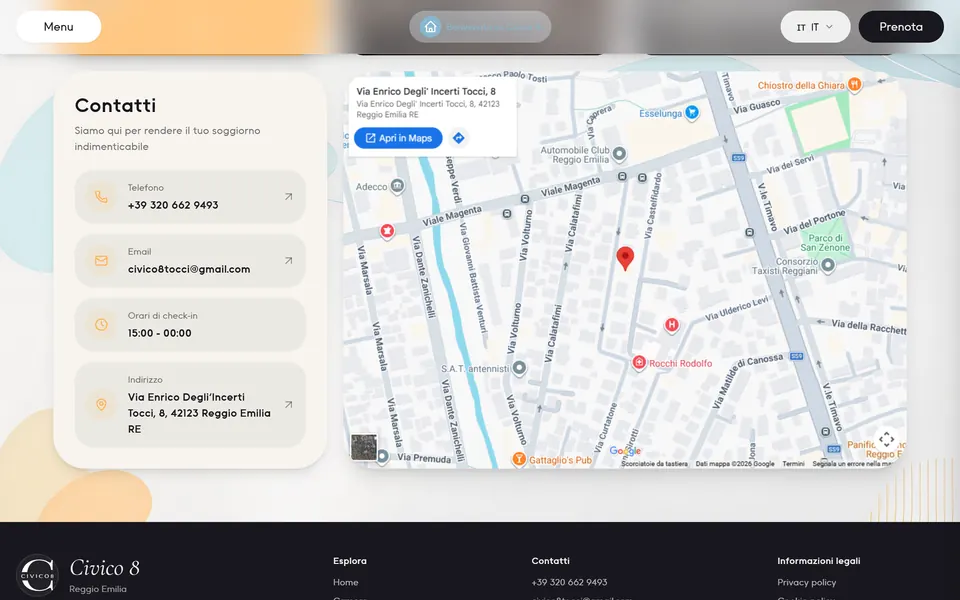Click Consorzio Taxisti Reggiani marker
Viewport: 960px width, 600px height.
point(828,264)
